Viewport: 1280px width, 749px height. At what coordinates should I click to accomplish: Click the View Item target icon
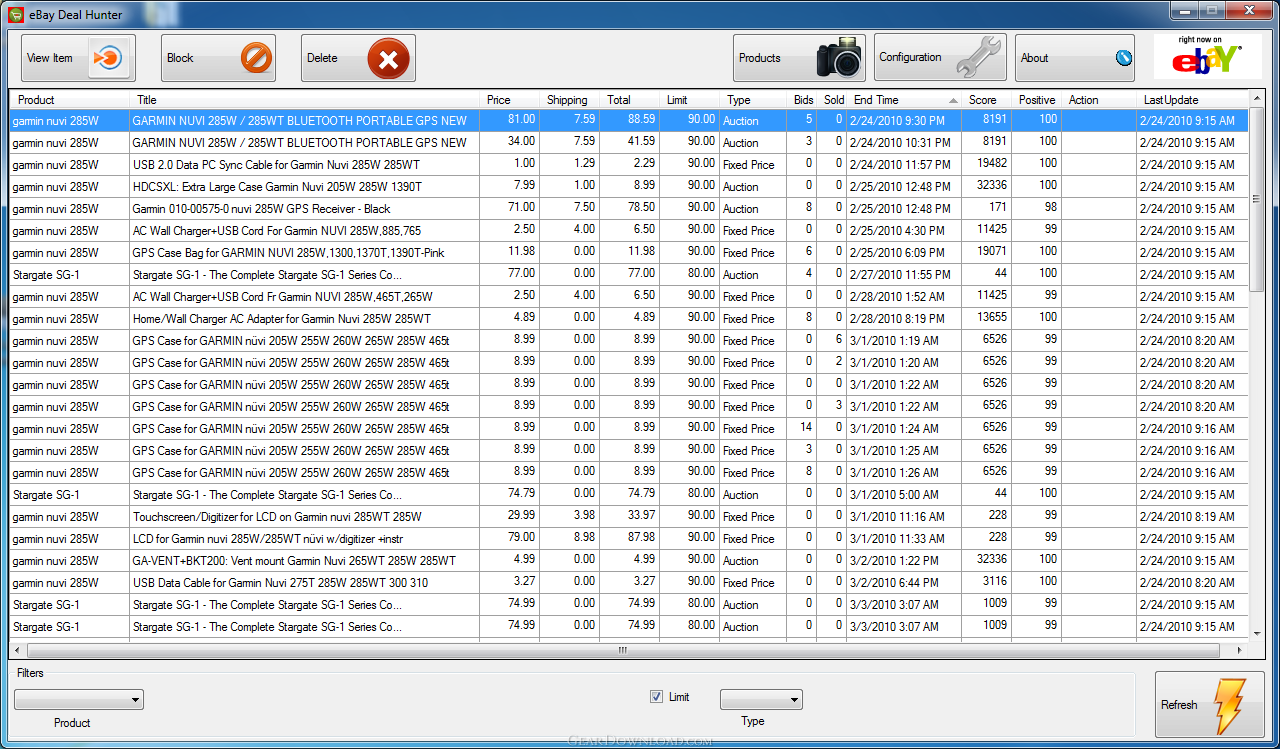pos(108,58)
